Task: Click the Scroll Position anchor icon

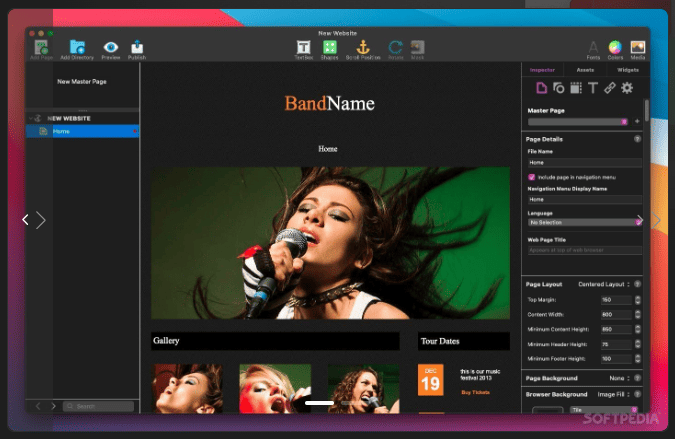Action: point(363,47)
